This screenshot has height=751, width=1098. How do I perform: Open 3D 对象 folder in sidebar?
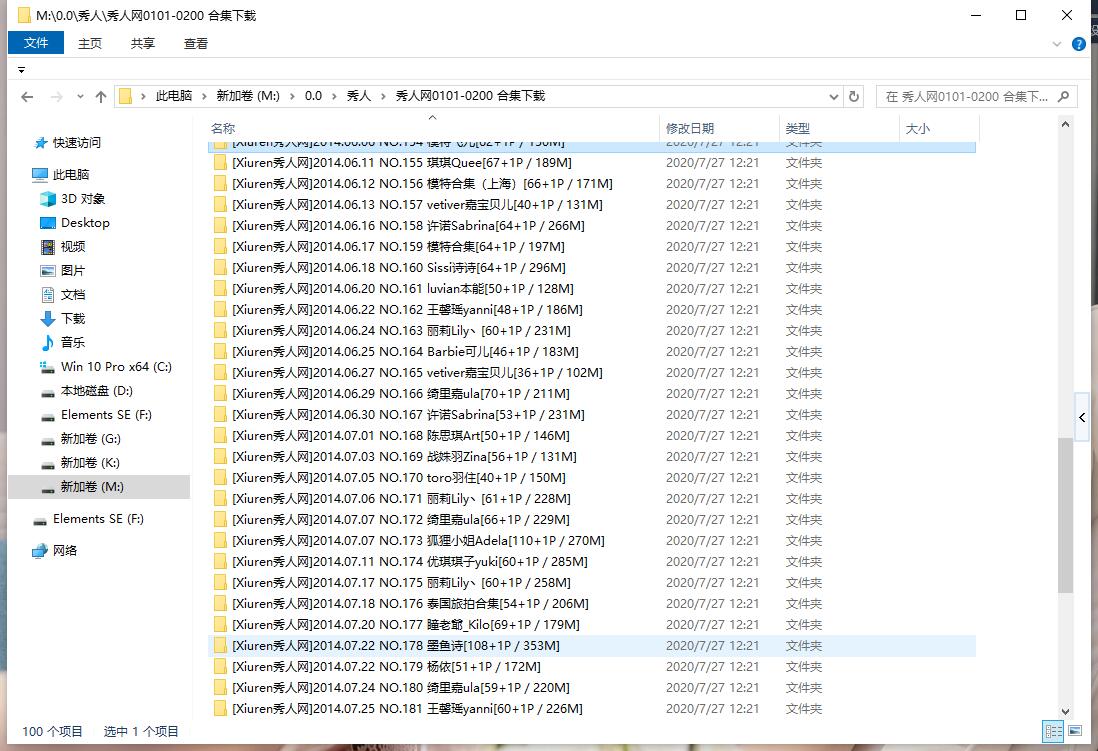coord(82,199)
